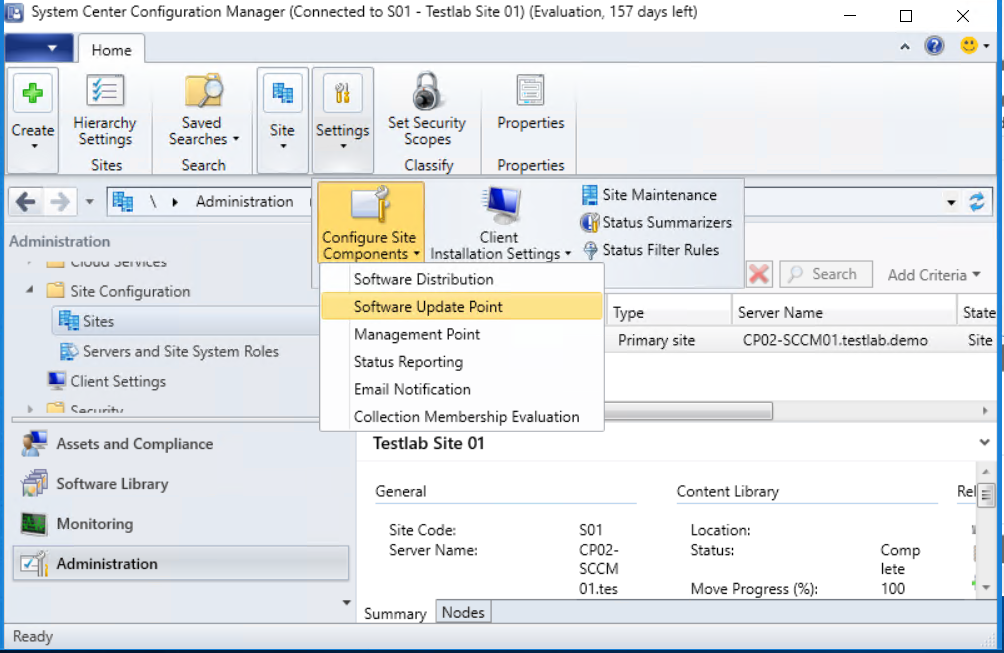Screen dimensions: 1004x653
Task: Open the ribbon Properties icon
Action: [530, 90]
